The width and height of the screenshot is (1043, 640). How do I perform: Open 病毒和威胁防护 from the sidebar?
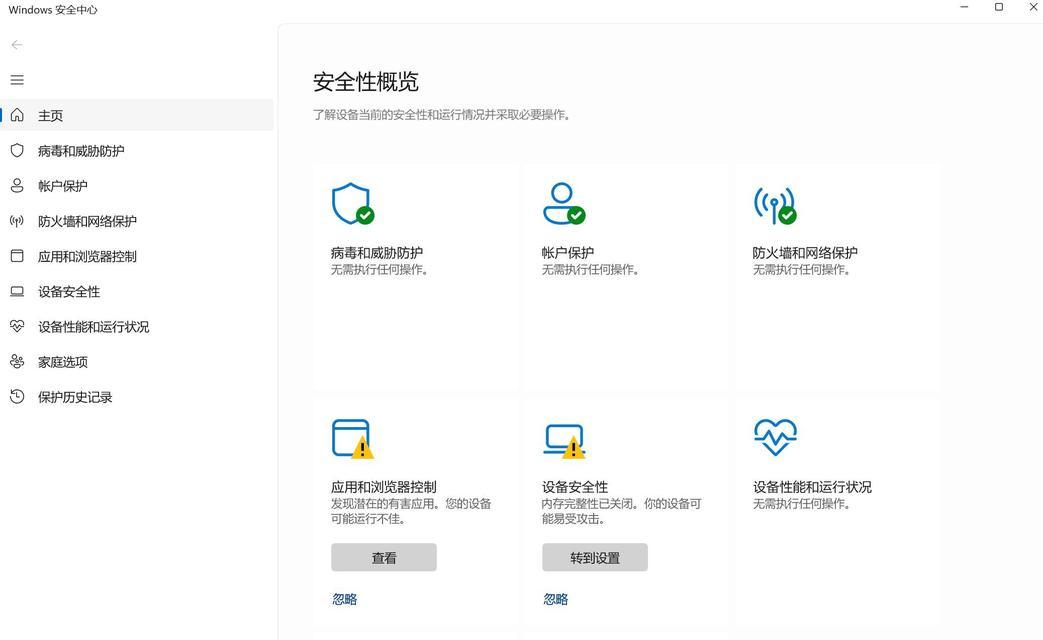pyautogui.click(x=137, y=150)
